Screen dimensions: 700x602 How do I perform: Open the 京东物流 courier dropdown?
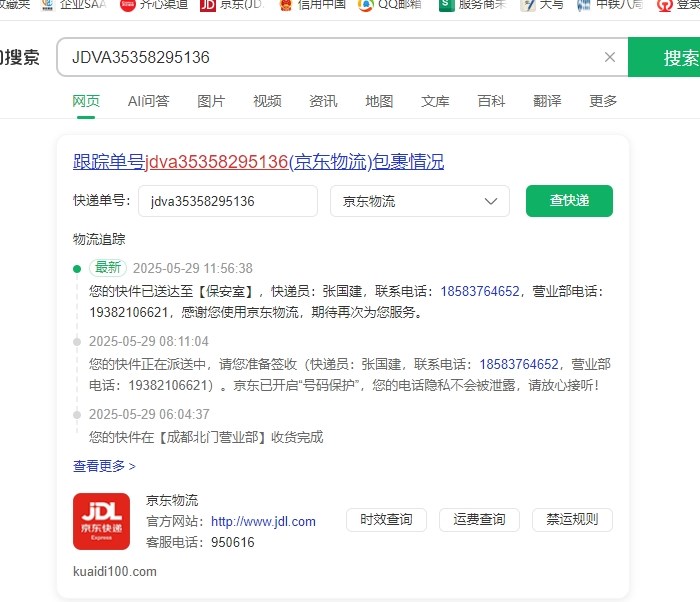pos(420,201)
